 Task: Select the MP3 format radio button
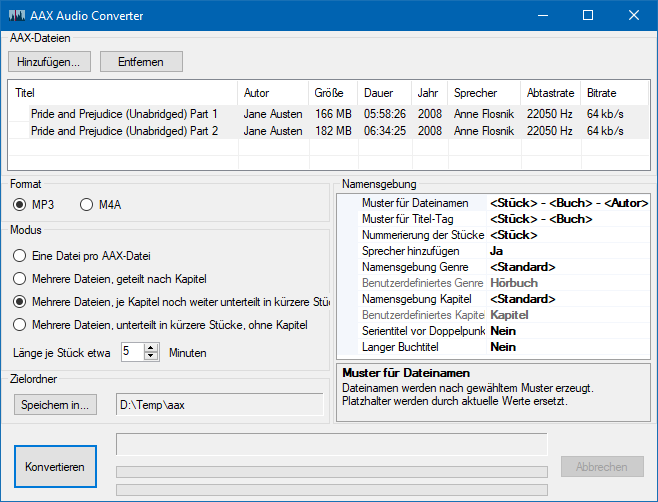tap(20, 205)
